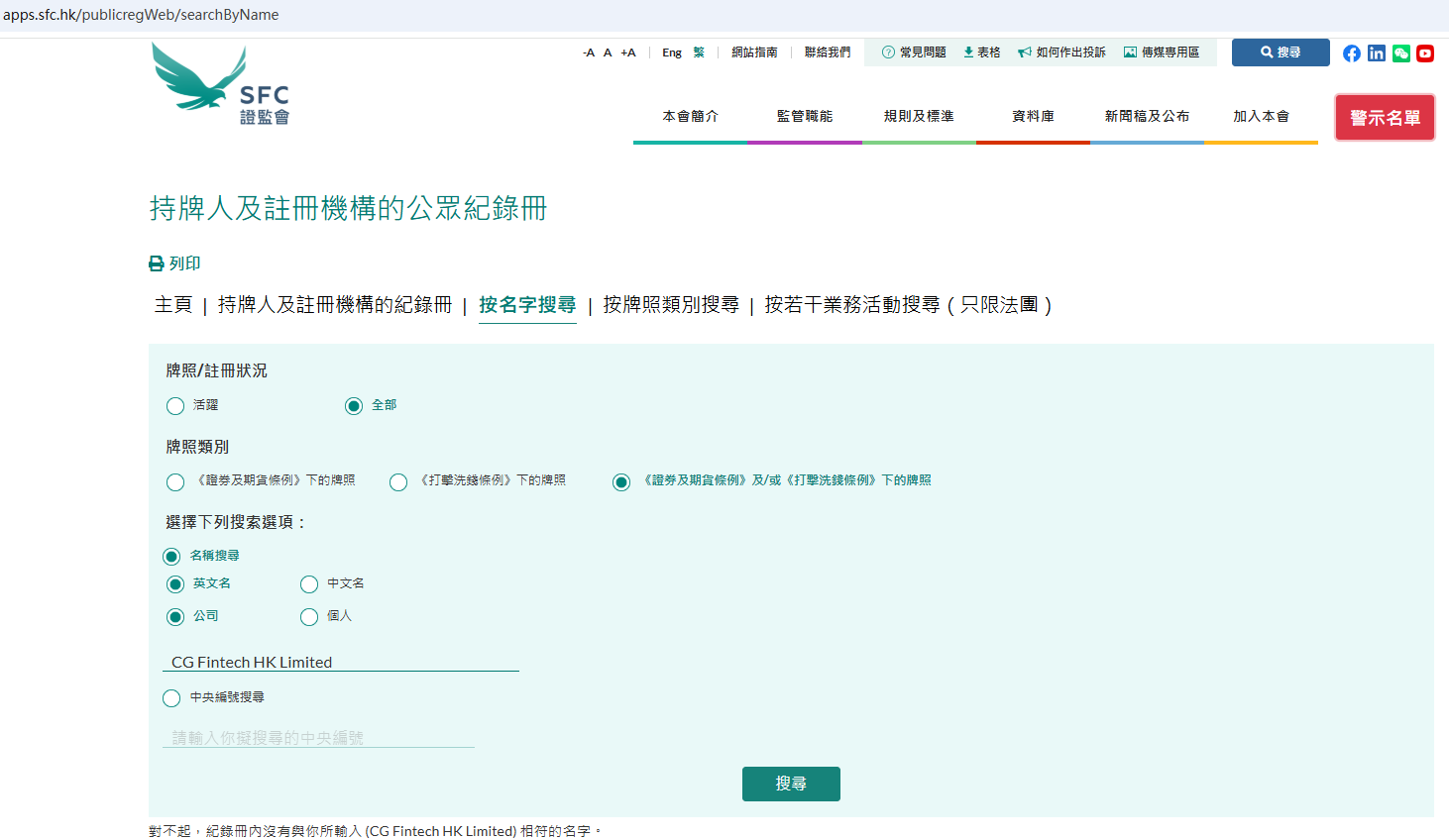The image size is (1449, 840).
Task: Select the 個人 radio button
Action: point(309,617)
